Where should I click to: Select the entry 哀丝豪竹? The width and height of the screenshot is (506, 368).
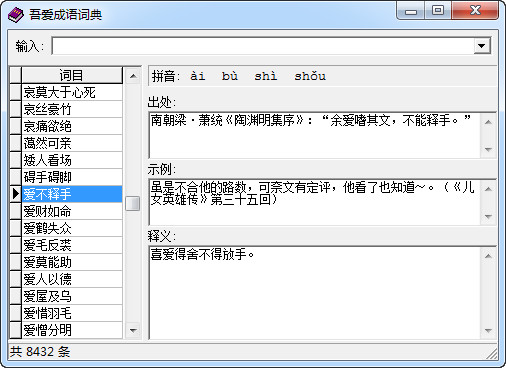72,109
